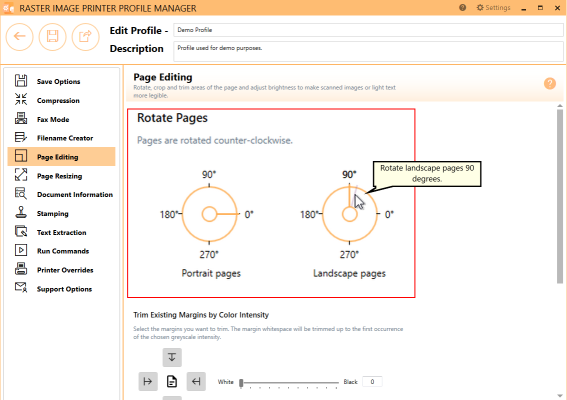Image resolution: width=567 pixels, height=400 pixels.
Task: Click 'Trim Existing Margins by Color Intensity' heading
Action: click(x=201, y=315)
